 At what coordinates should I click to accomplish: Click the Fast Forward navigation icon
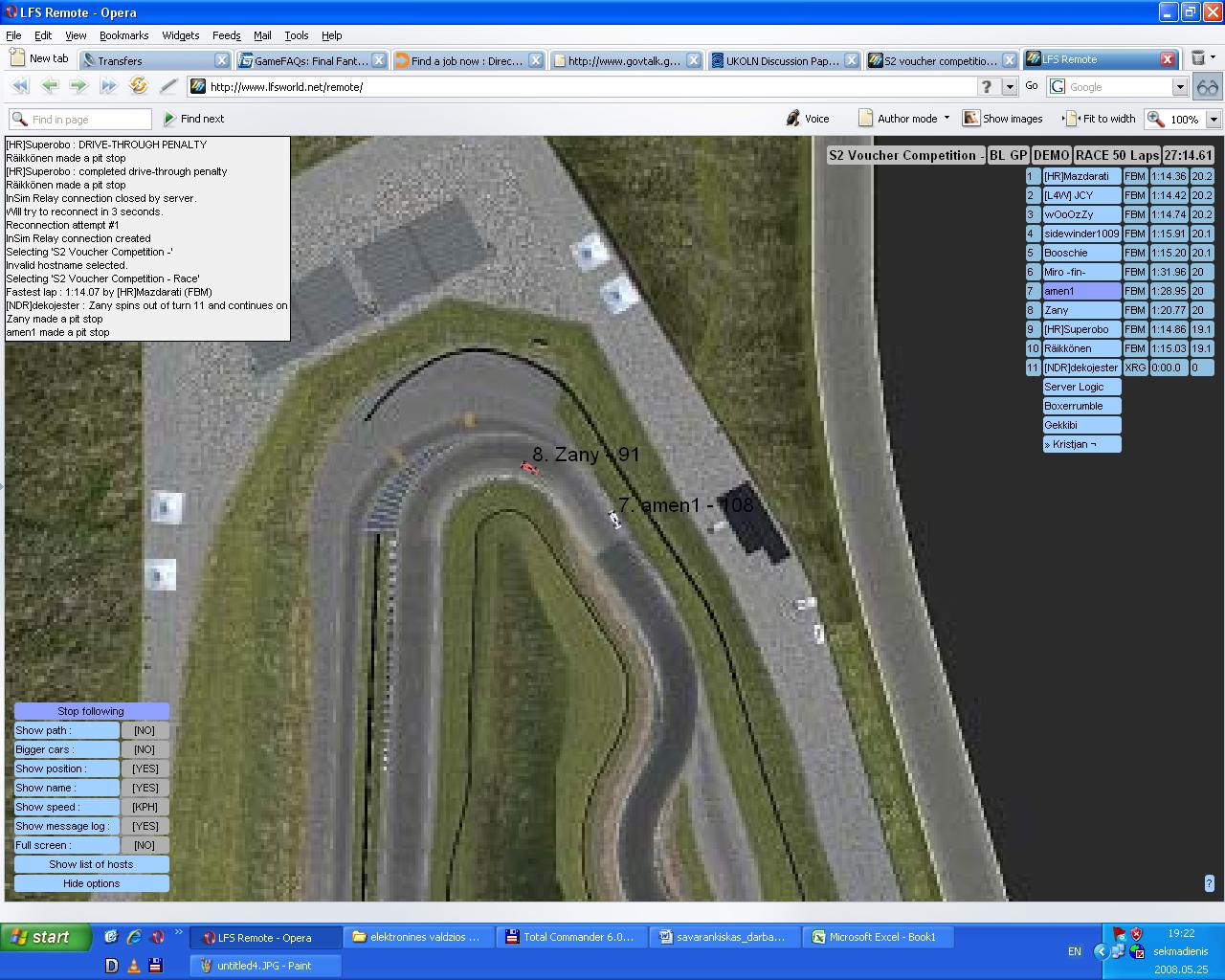[108, 86]
